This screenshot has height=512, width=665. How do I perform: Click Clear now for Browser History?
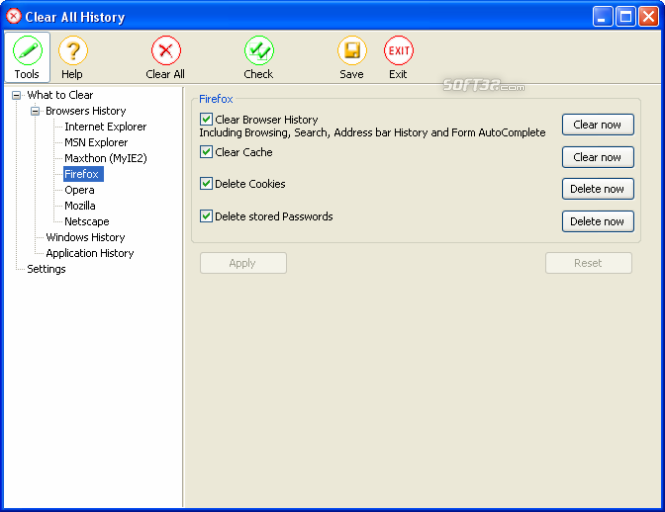tap(598, 125)
